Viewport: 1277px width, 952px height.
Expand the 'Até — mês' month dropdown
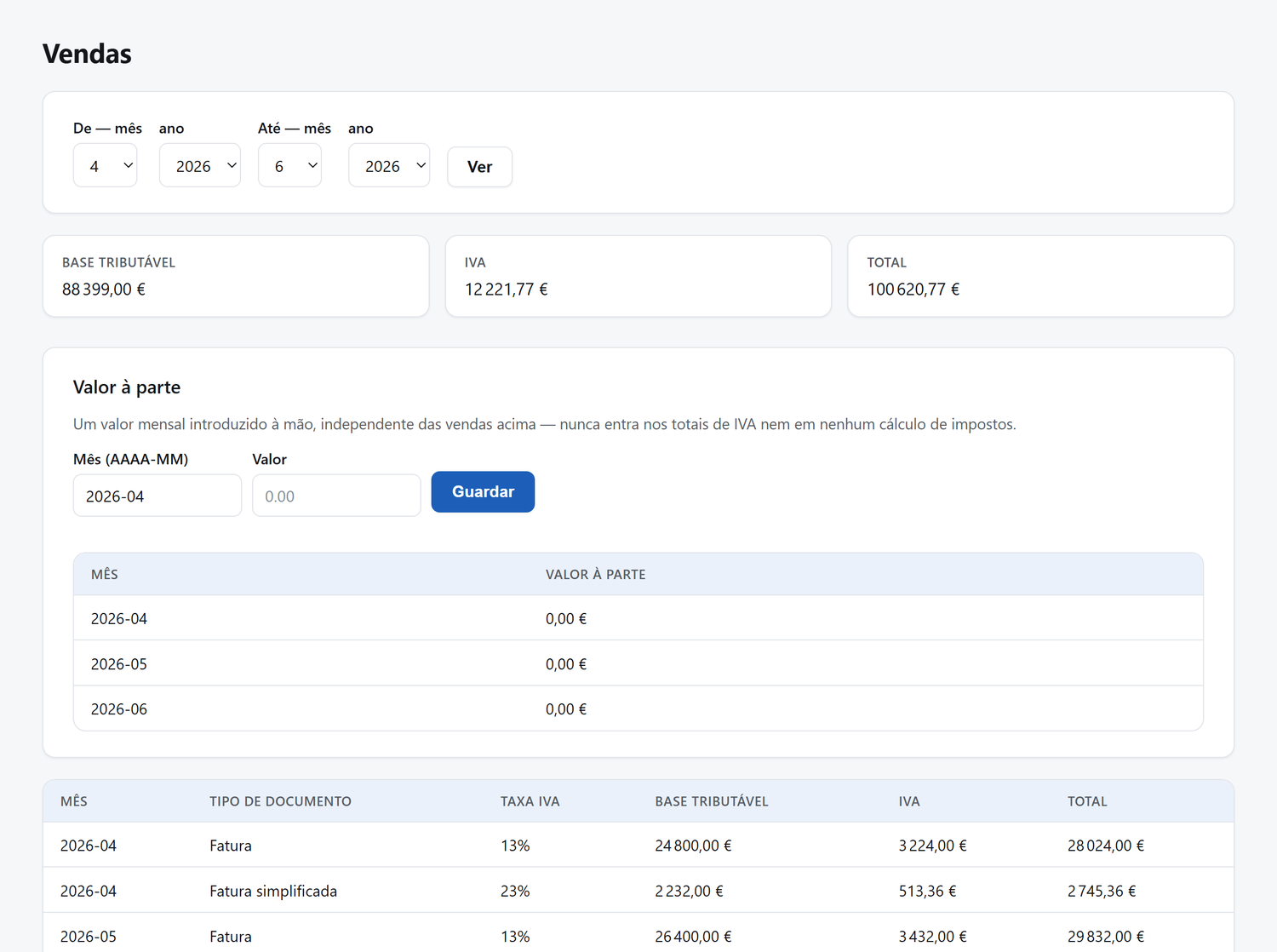tap(290, 166)
